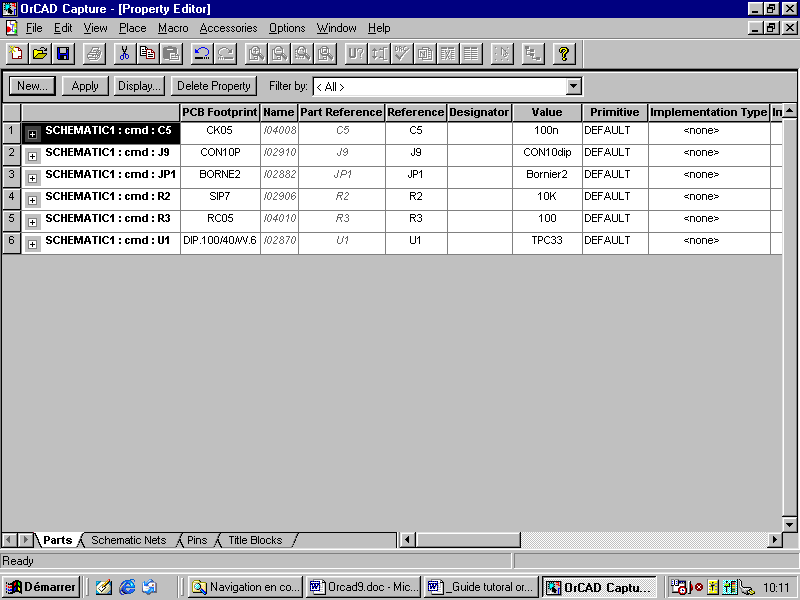Click the Open file folder icon
The image size is (800, 600).
[x=40, y=54]
